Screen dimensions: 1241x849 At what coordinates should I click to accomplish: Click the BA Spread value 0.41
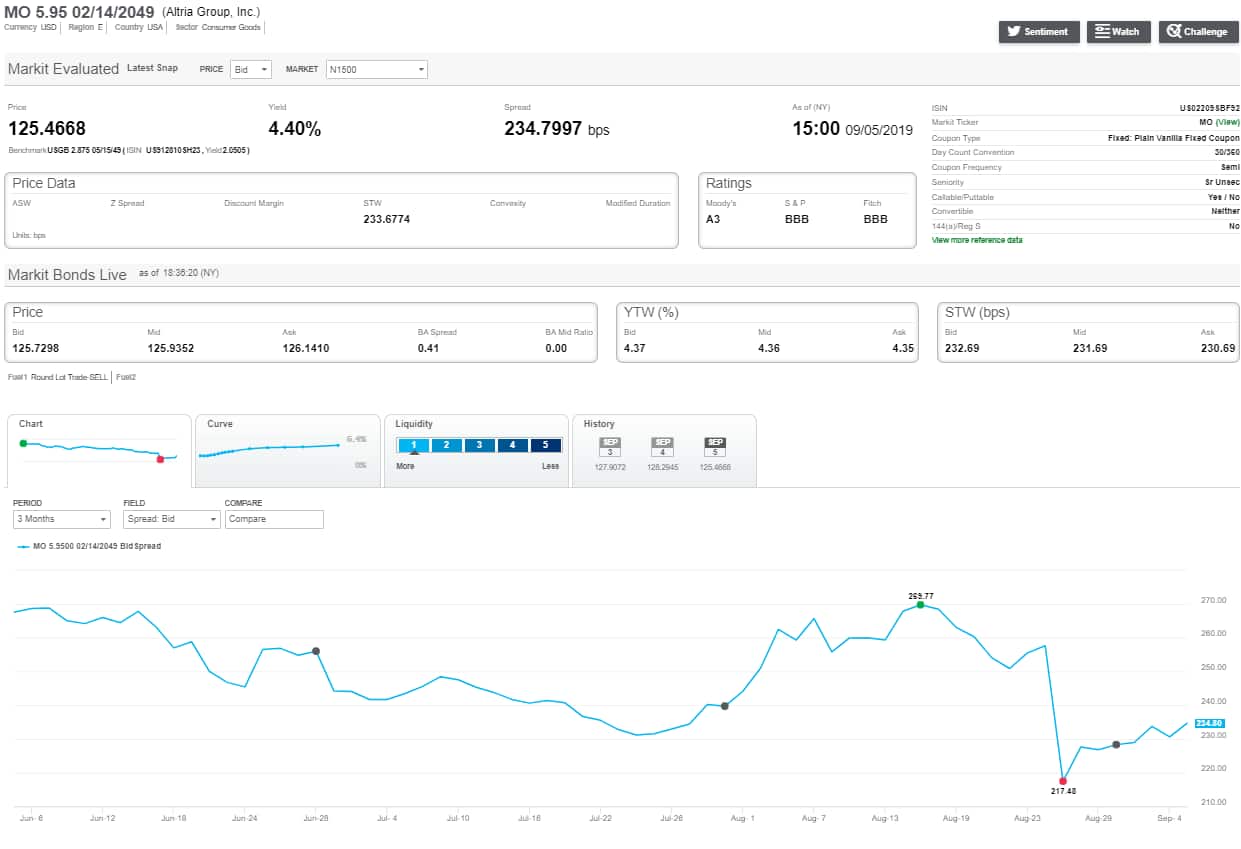coord(428,348)
